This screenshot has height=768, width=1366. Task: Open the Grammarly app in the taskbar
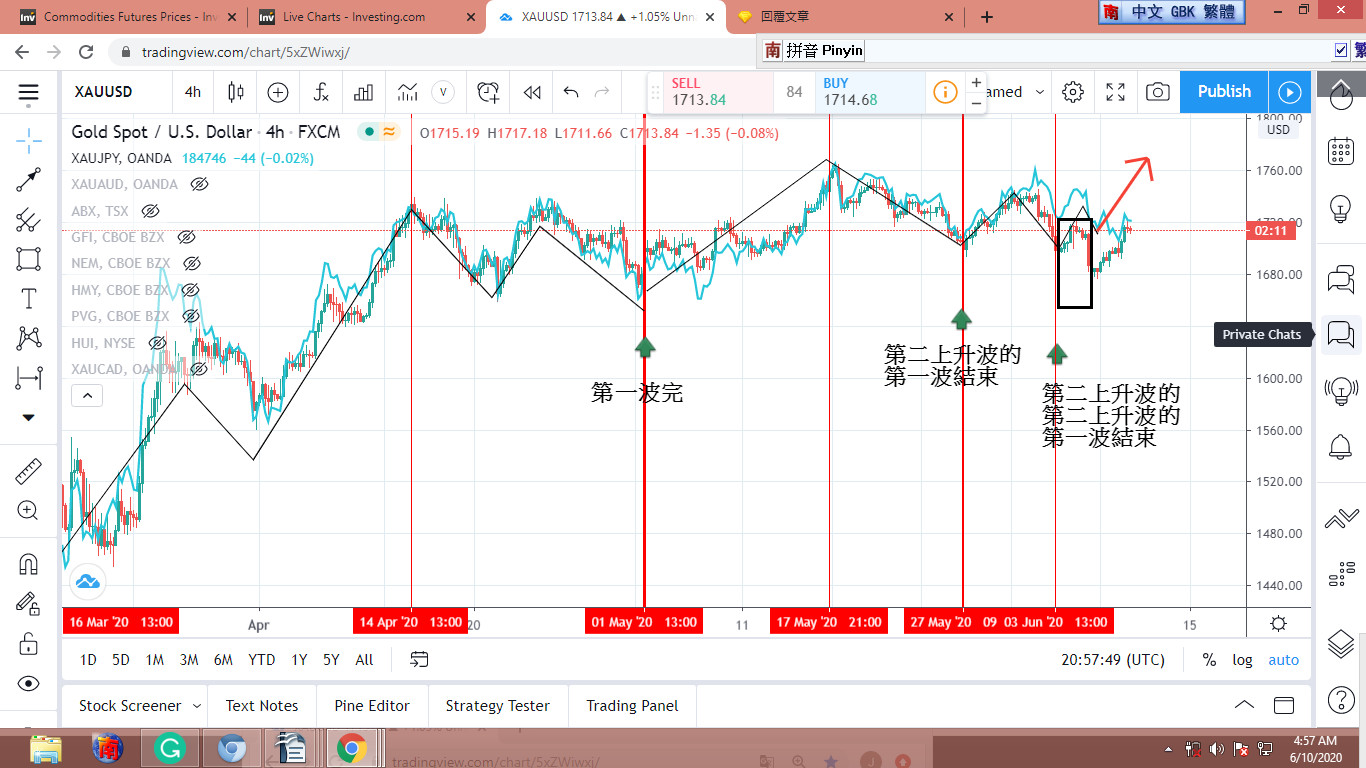coord(170,748)
